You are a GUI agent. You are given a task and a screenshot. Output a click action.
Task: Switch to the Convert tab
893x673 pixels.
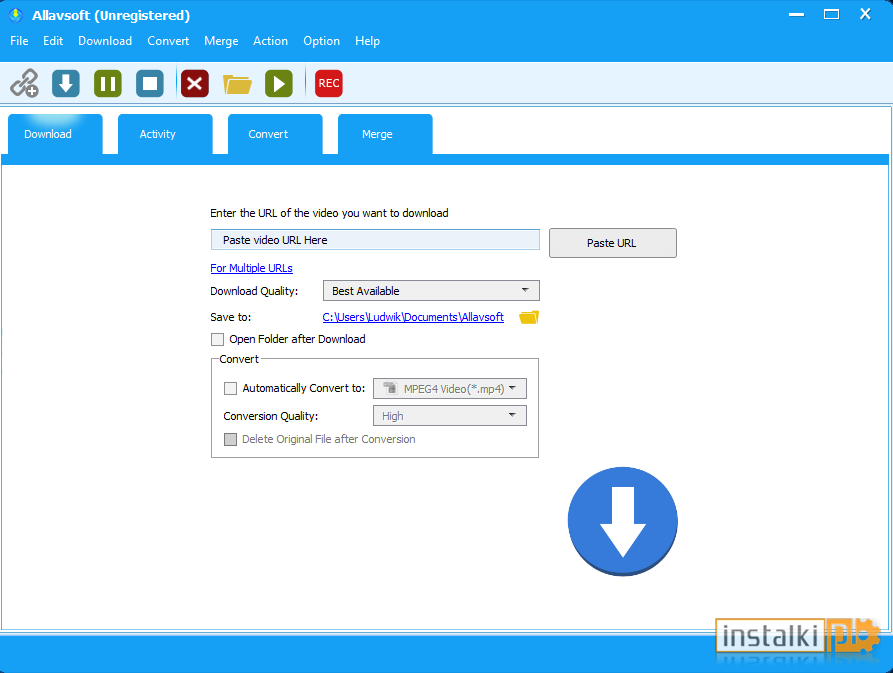pyautogui.click(x=275, y=134)
